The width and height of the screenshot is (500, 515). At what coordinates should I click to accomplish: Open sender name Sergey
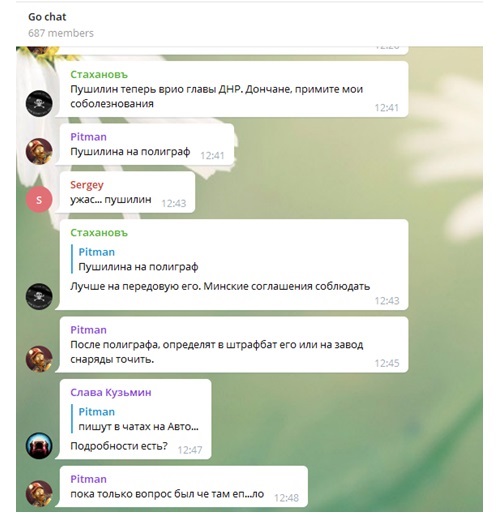(x=87, y=185)
